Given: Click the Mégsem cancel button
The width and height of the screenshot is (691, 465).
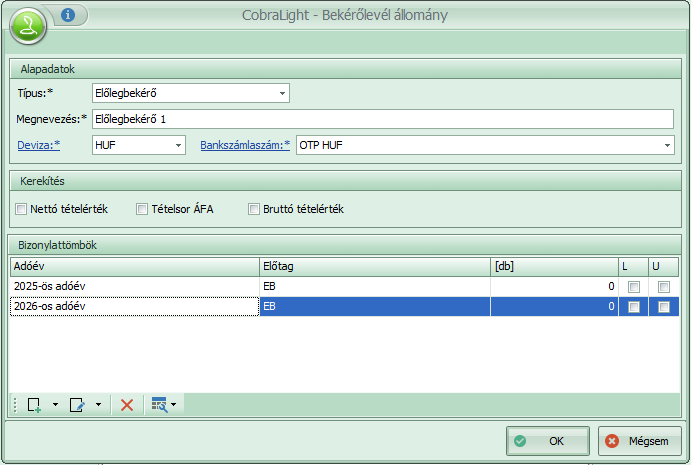Looking at the screenshot, I should pos(640,440).
